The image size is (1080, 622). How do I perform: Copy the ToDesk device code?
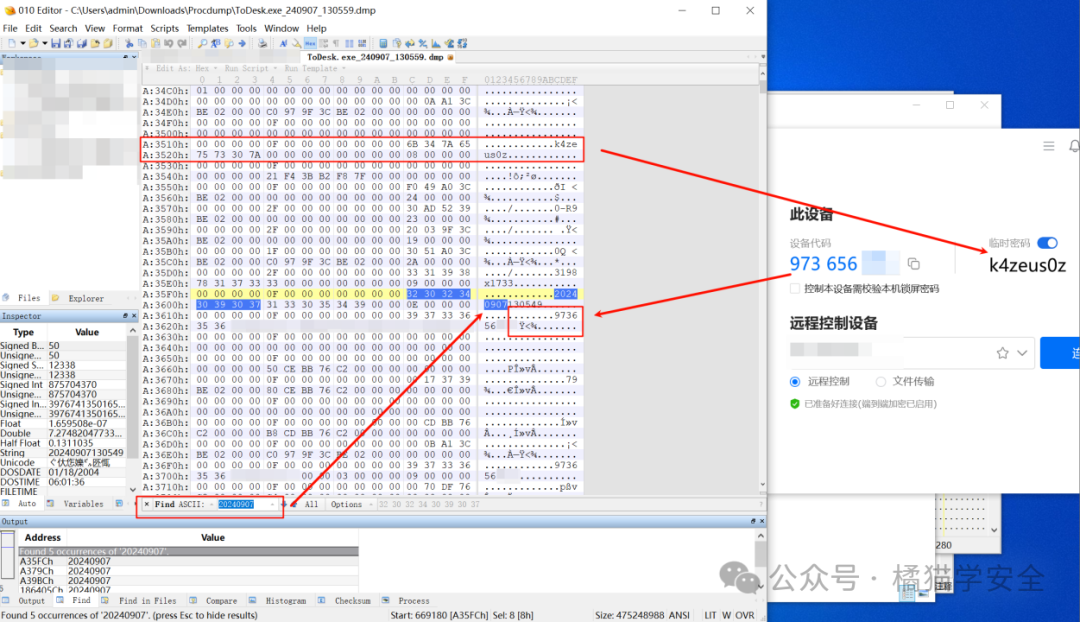coord(913,264)
